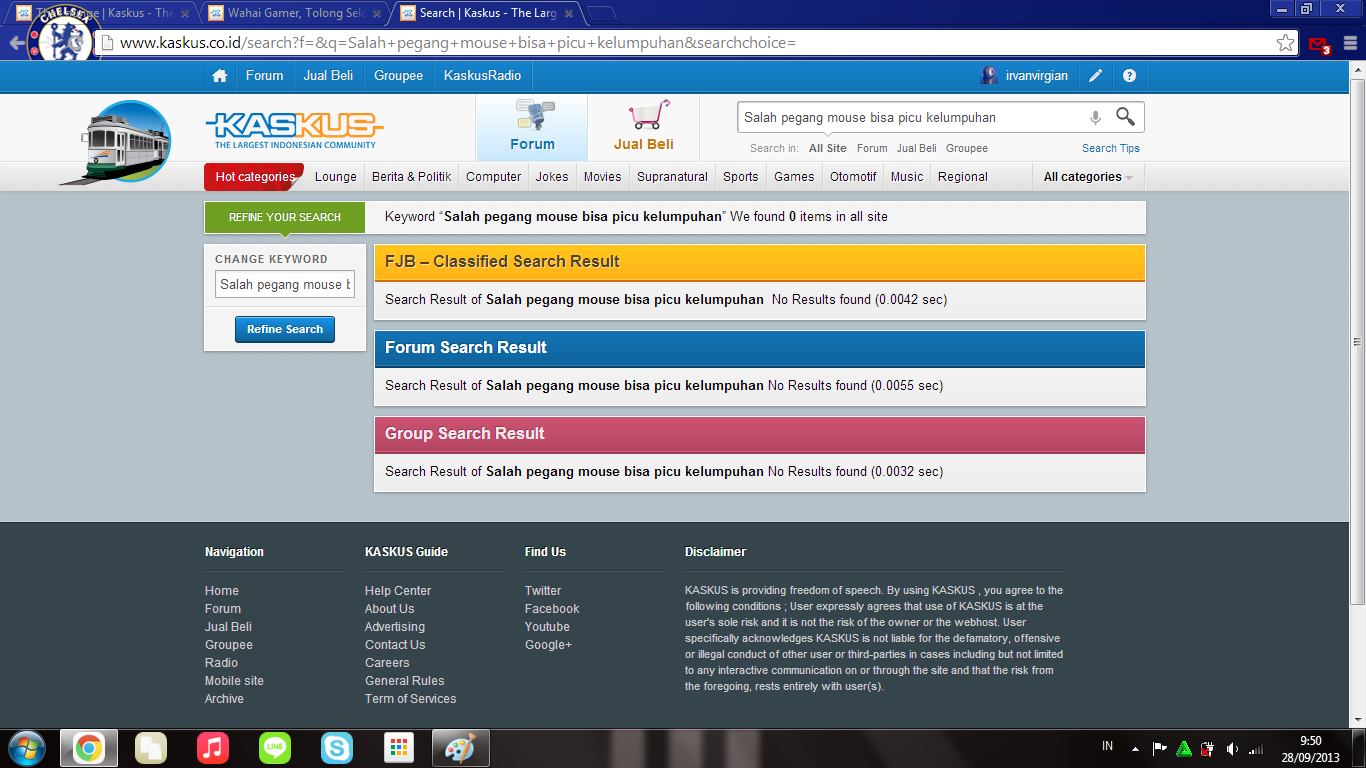
Task: Open Skype from the taskbar
Action: 337,748
